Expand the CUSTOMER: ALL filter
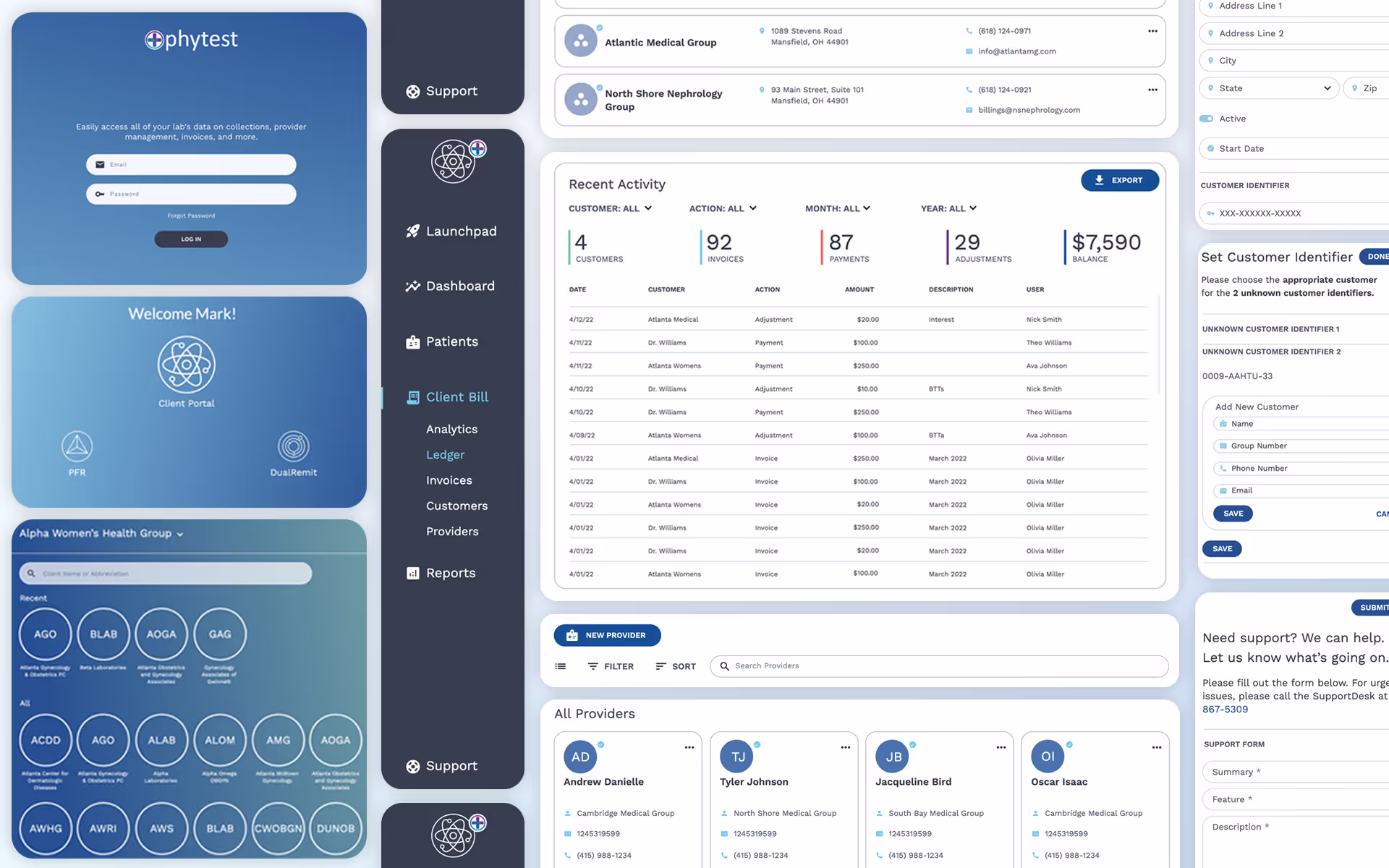The image size is (1389, 868). [x=610, y=208]
